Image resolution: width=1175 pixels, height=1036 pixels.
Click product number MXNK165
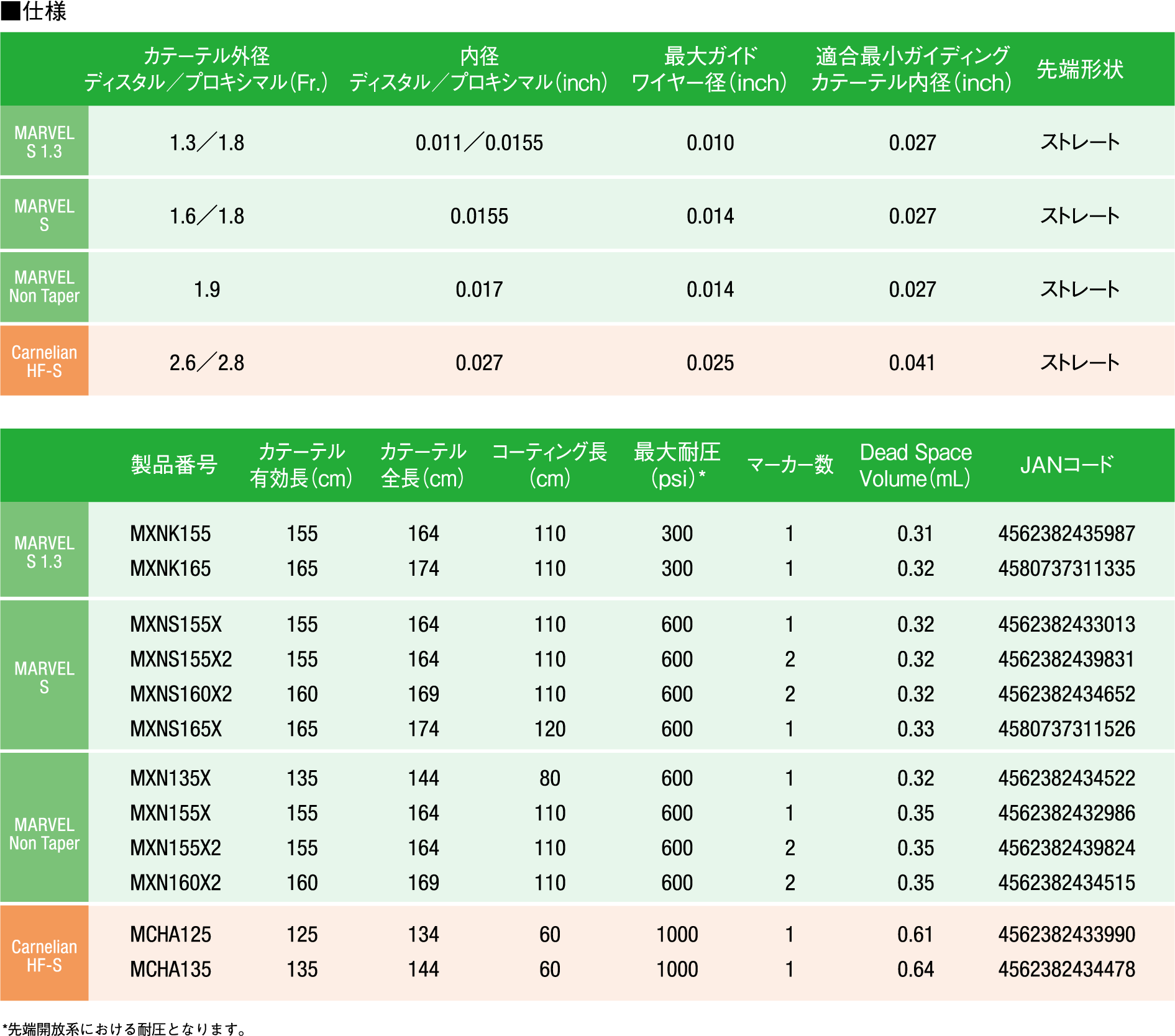point(170,568)
